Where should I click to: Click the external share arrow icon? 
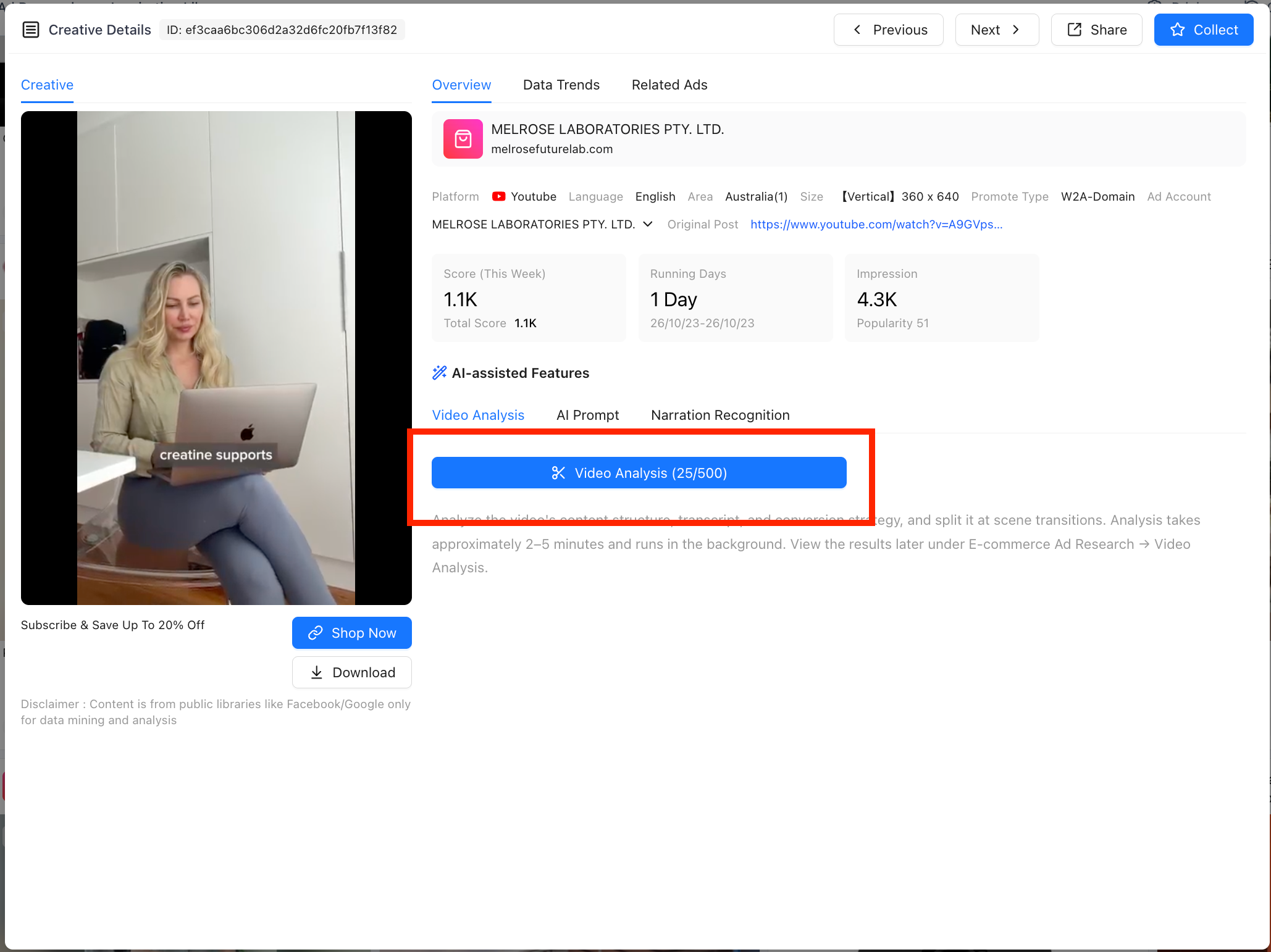[x=1075, y=30]
